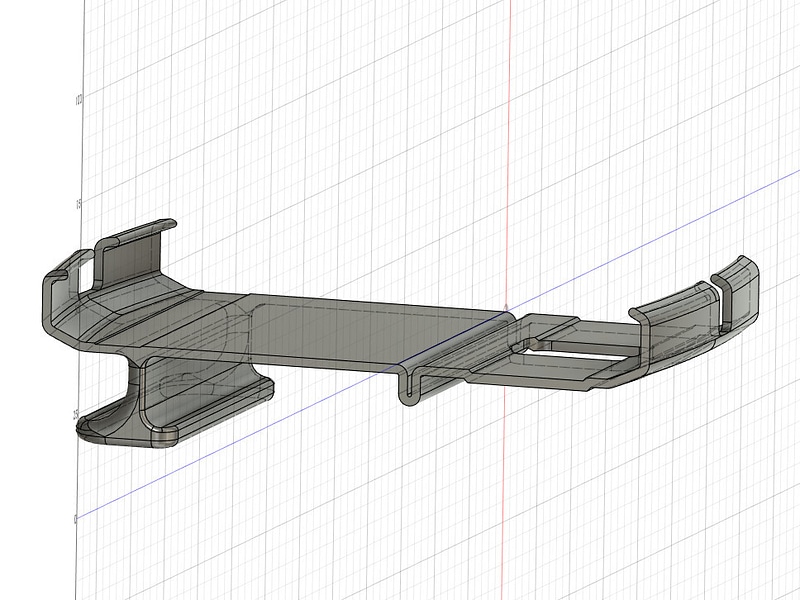Click the grid axis label "25"
The image size is (800, 600).
point(76,414)
